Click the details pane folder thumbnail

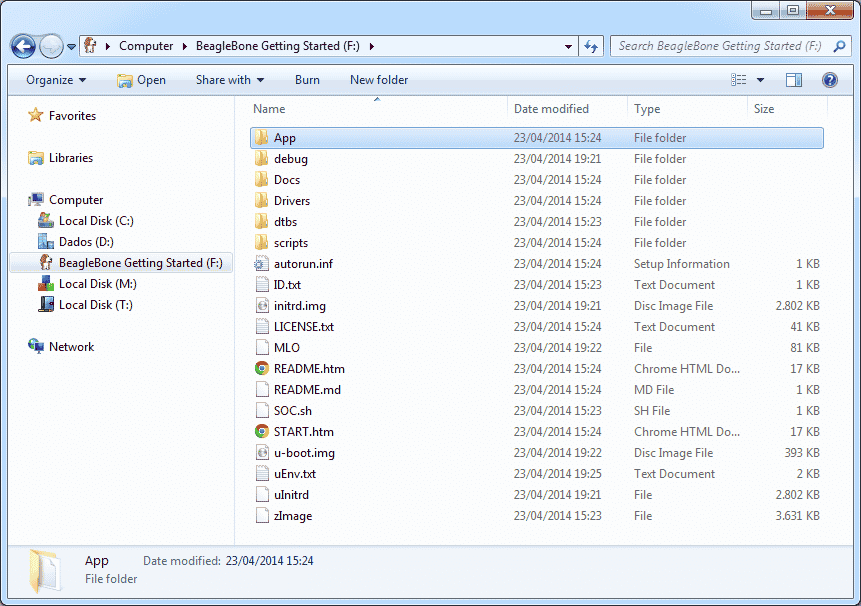[x=44, y=571]
